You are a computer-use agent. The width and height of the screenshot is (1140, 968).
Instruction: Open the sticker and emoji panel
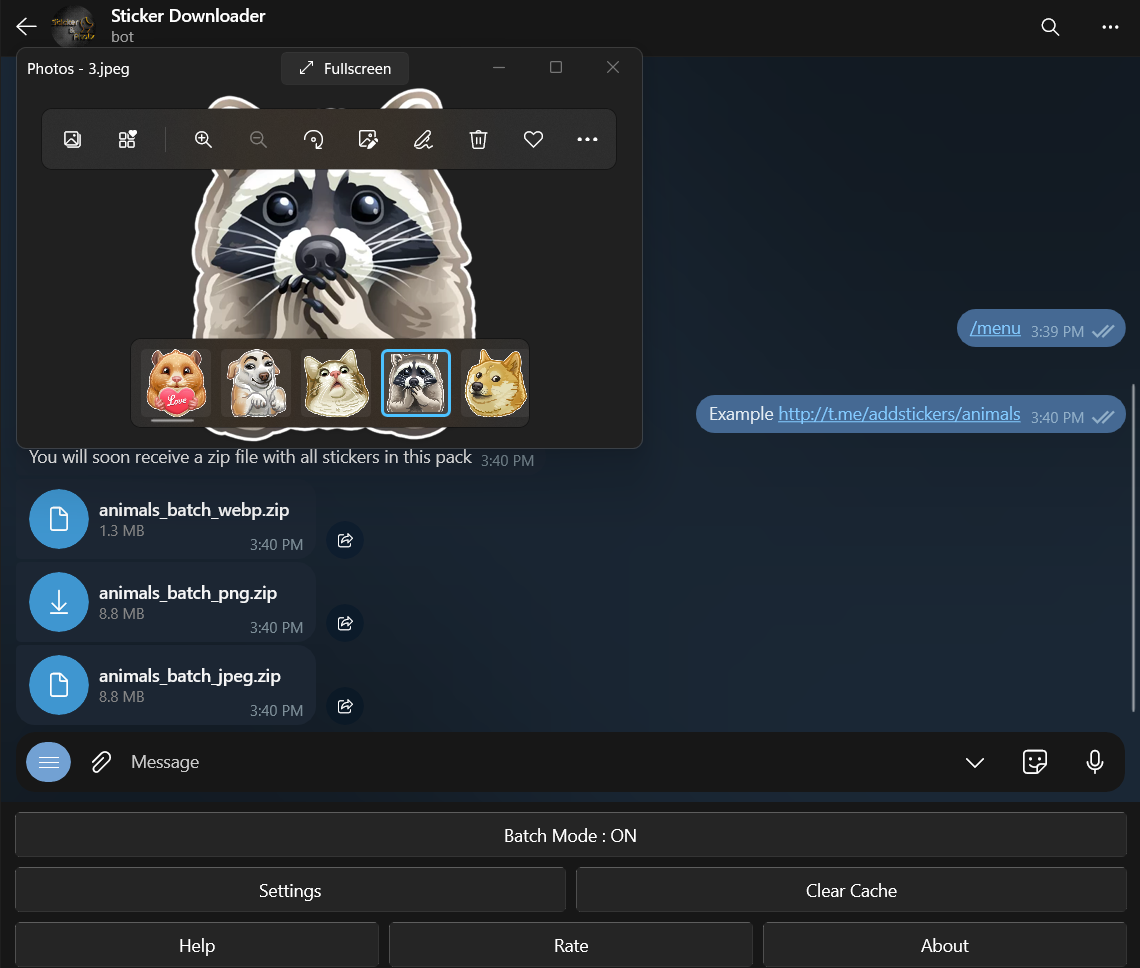(1035, 761)
